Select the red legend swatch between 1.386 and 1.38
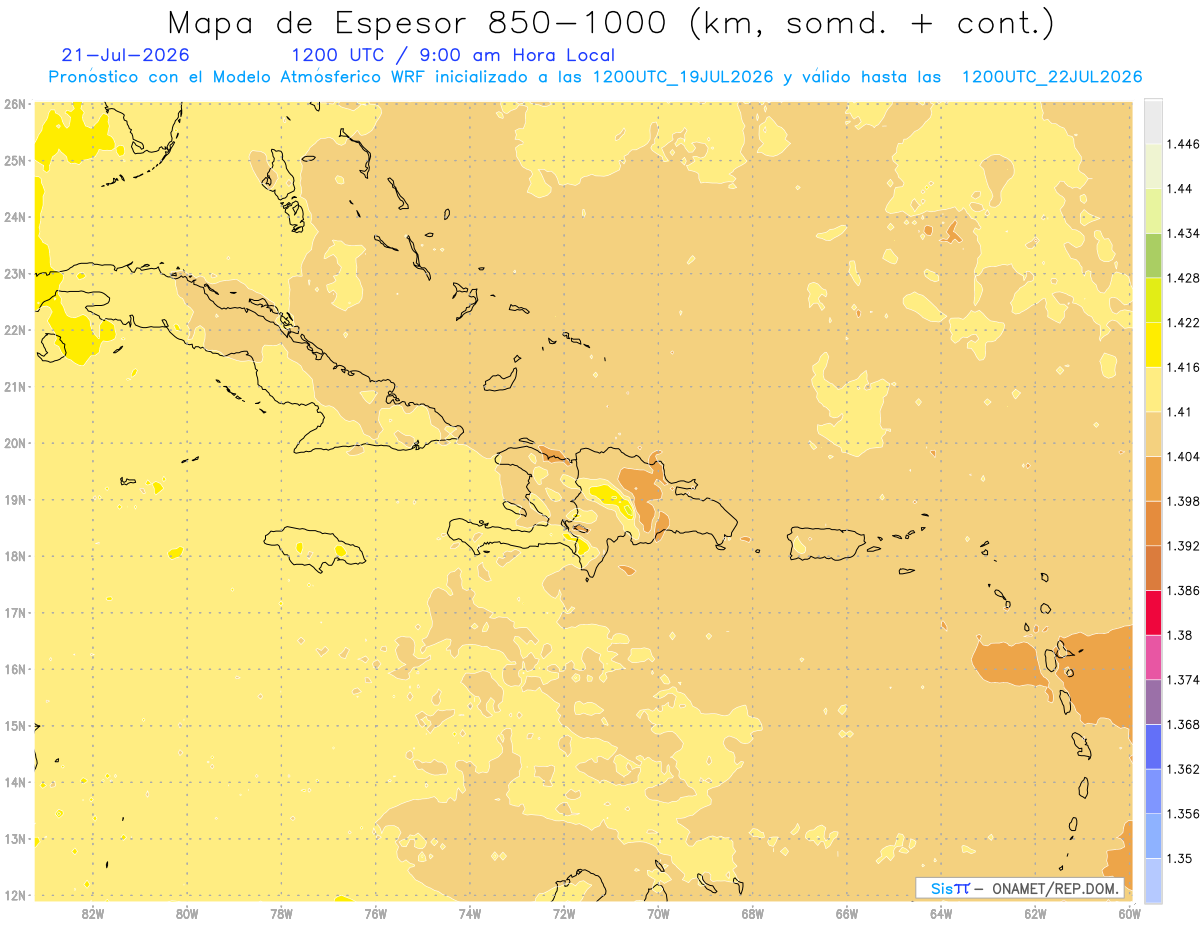The image size is (1200, 927). (1153, 613)
